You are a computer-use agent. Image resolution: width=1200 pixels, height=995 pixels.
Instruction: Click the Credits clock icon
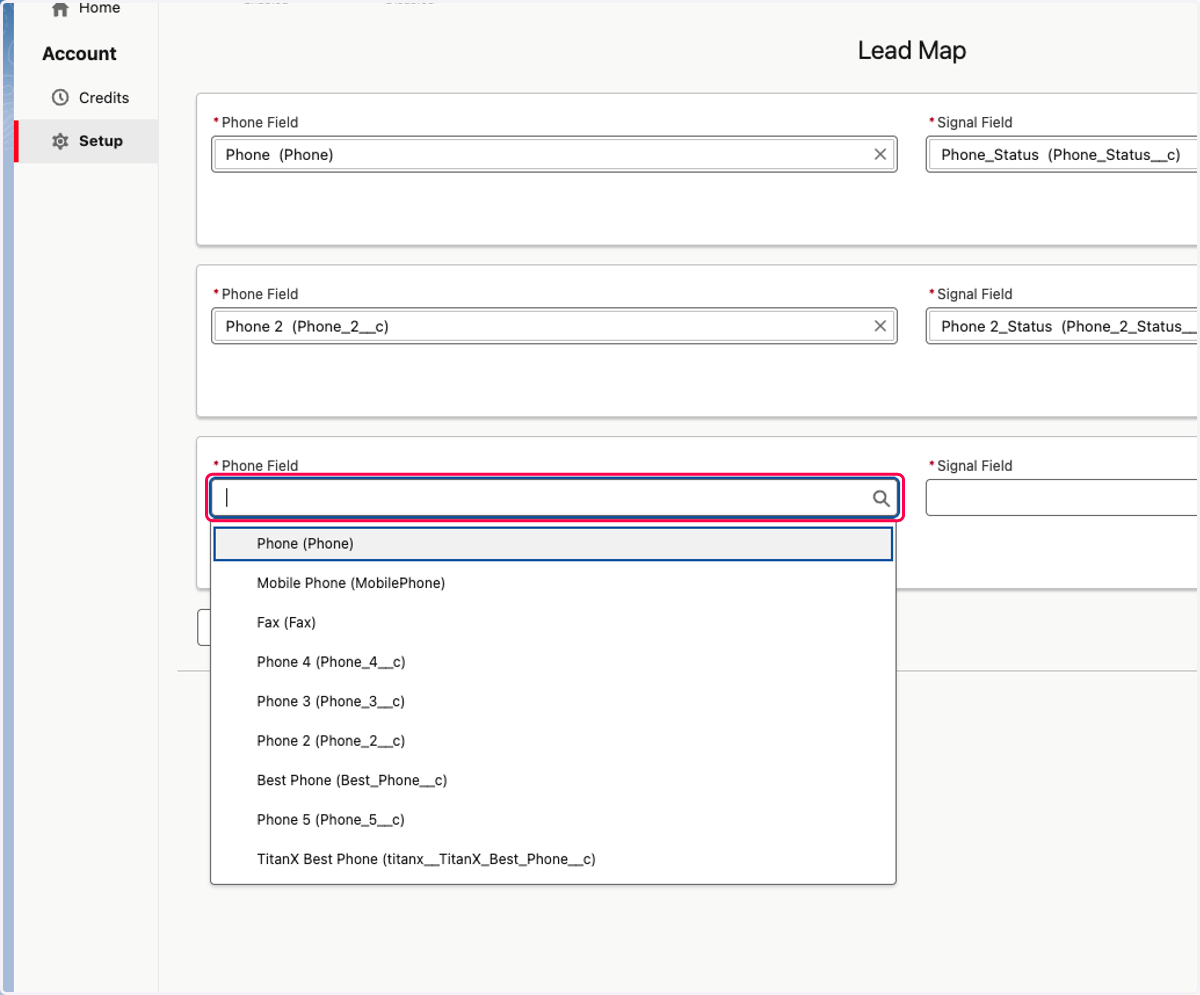coord(60,98)
